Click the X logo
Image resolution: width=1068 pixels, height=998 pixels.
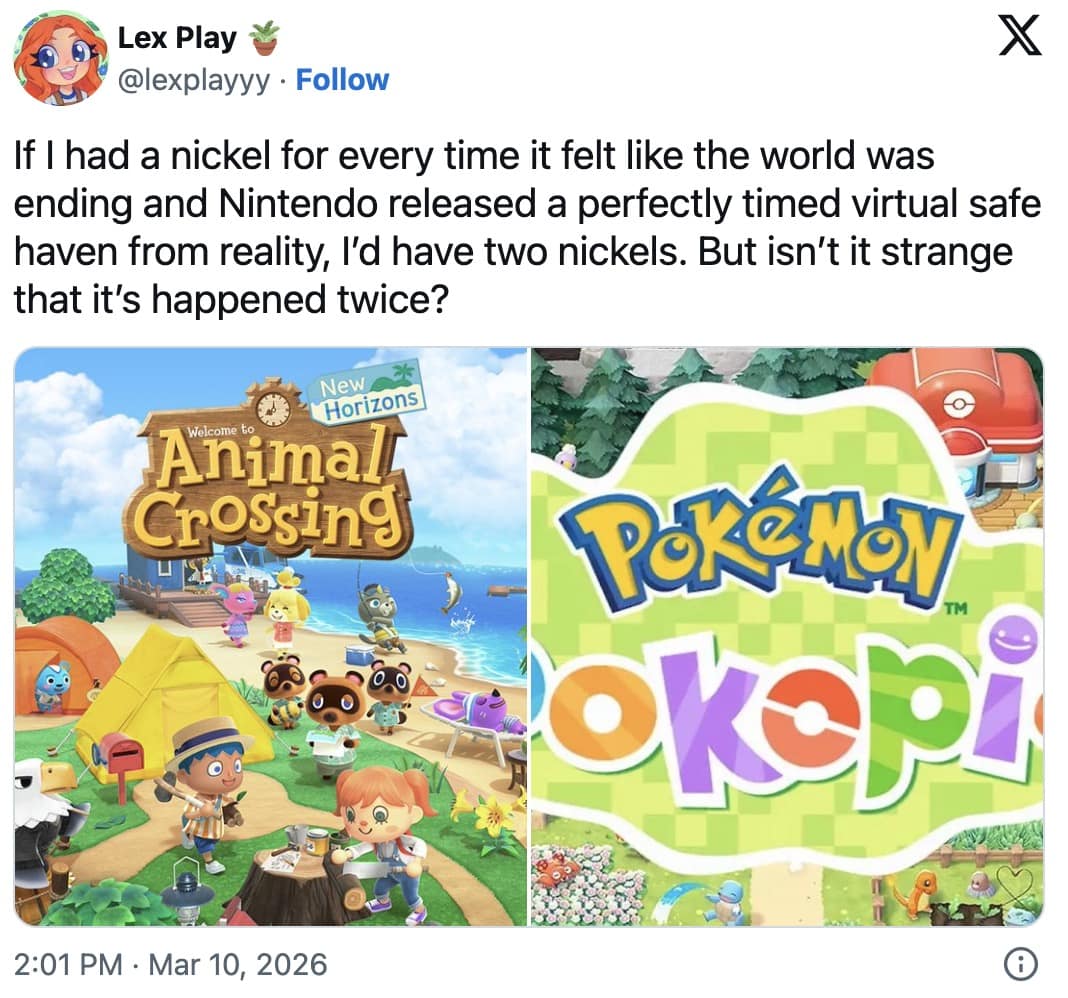click(1021, 39)
